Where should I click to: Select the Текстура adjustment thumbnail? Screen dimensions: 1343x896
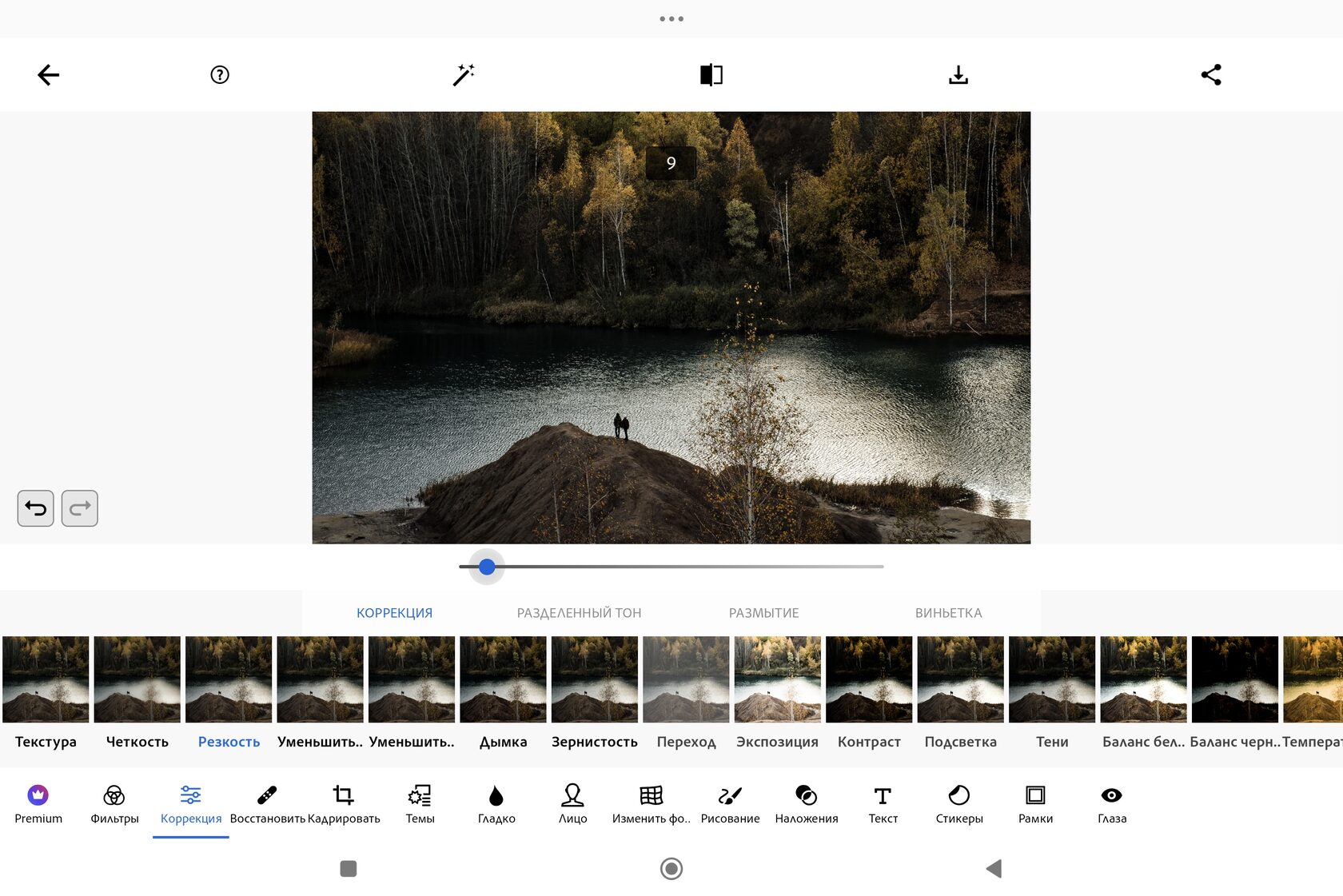(x=46, y=679)
